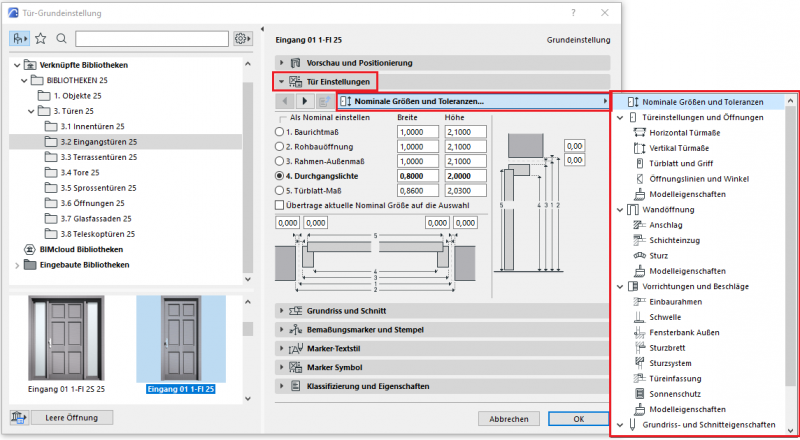Open the Sonnenschutz settings page
Screen dimensions: 800x440
(677, 393)
